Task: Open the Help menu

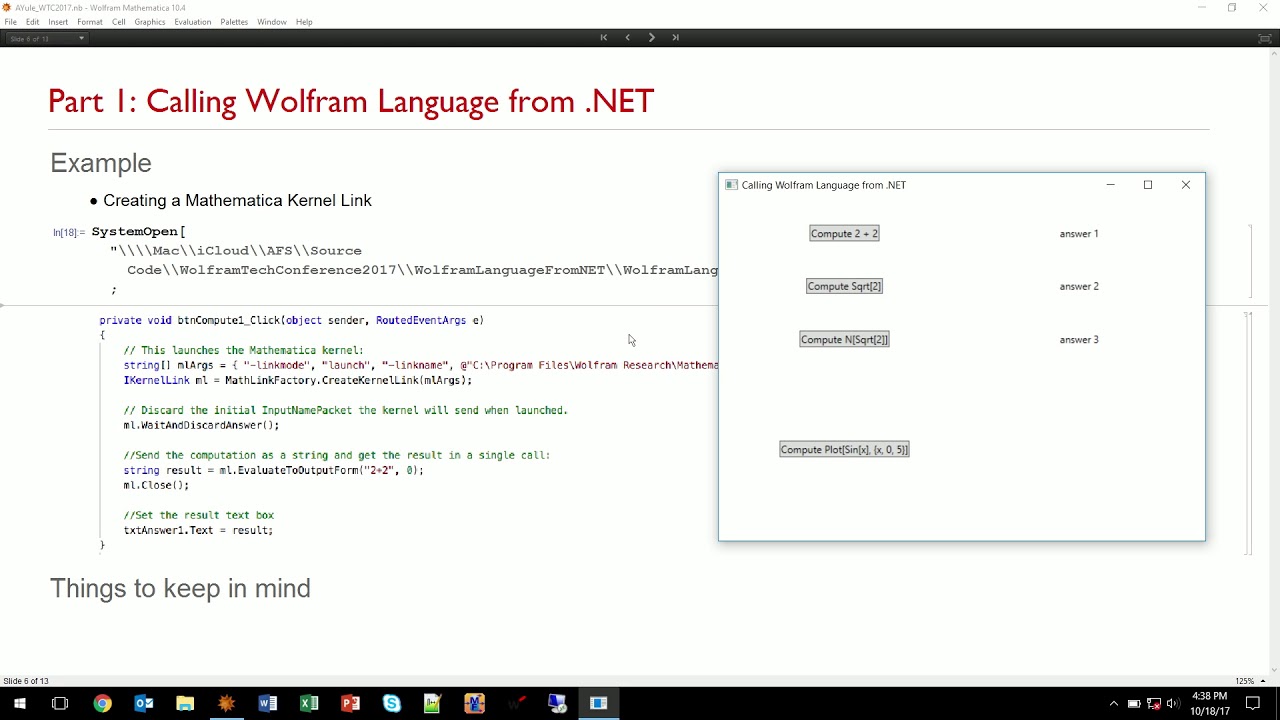Action: point(304,22)
